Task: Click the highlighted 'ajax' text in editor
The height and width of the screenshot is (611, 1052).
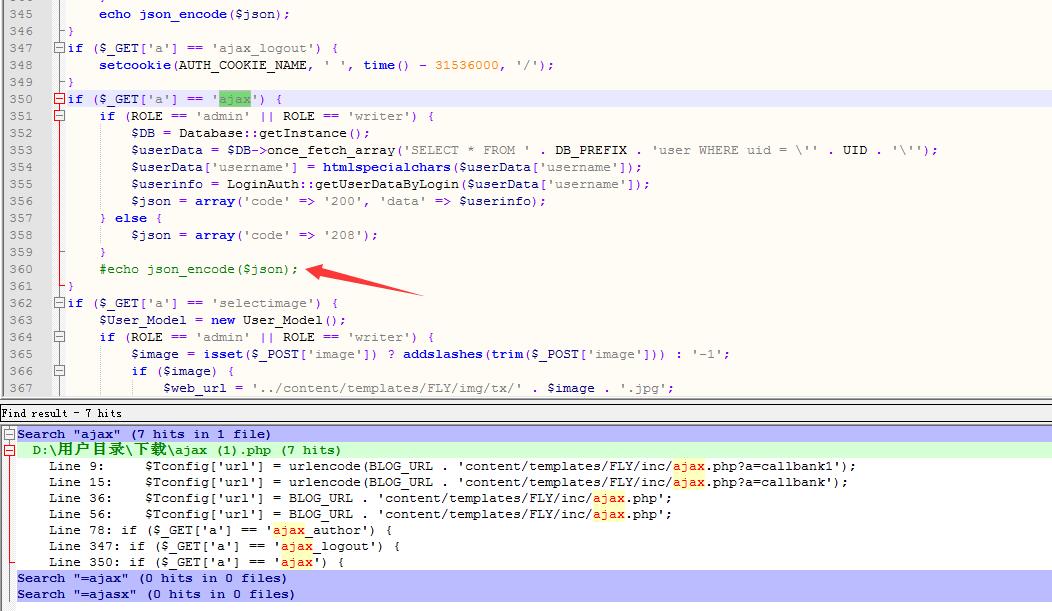Action: point(235,99)
